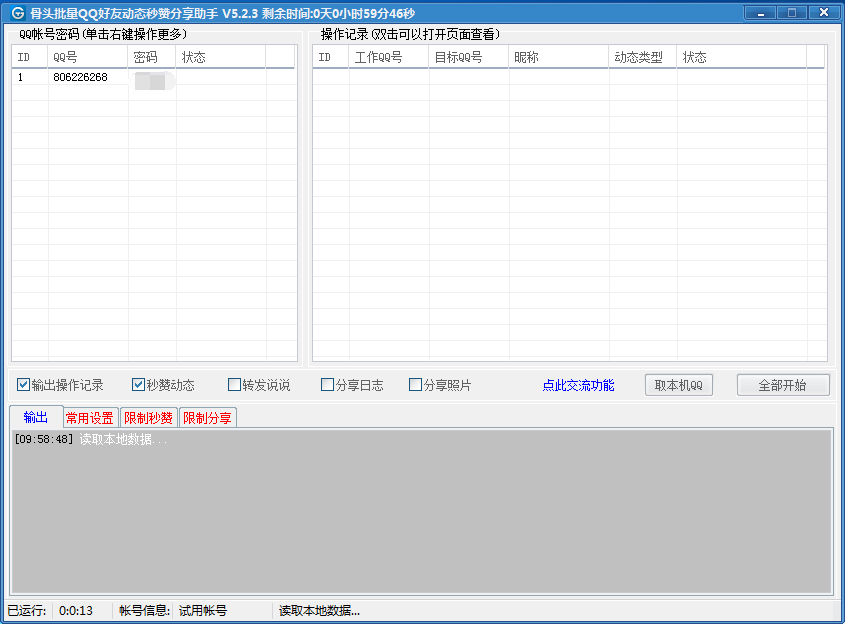
Task: Click the log line 读取本地数据 in output
Action: point(91,439)
